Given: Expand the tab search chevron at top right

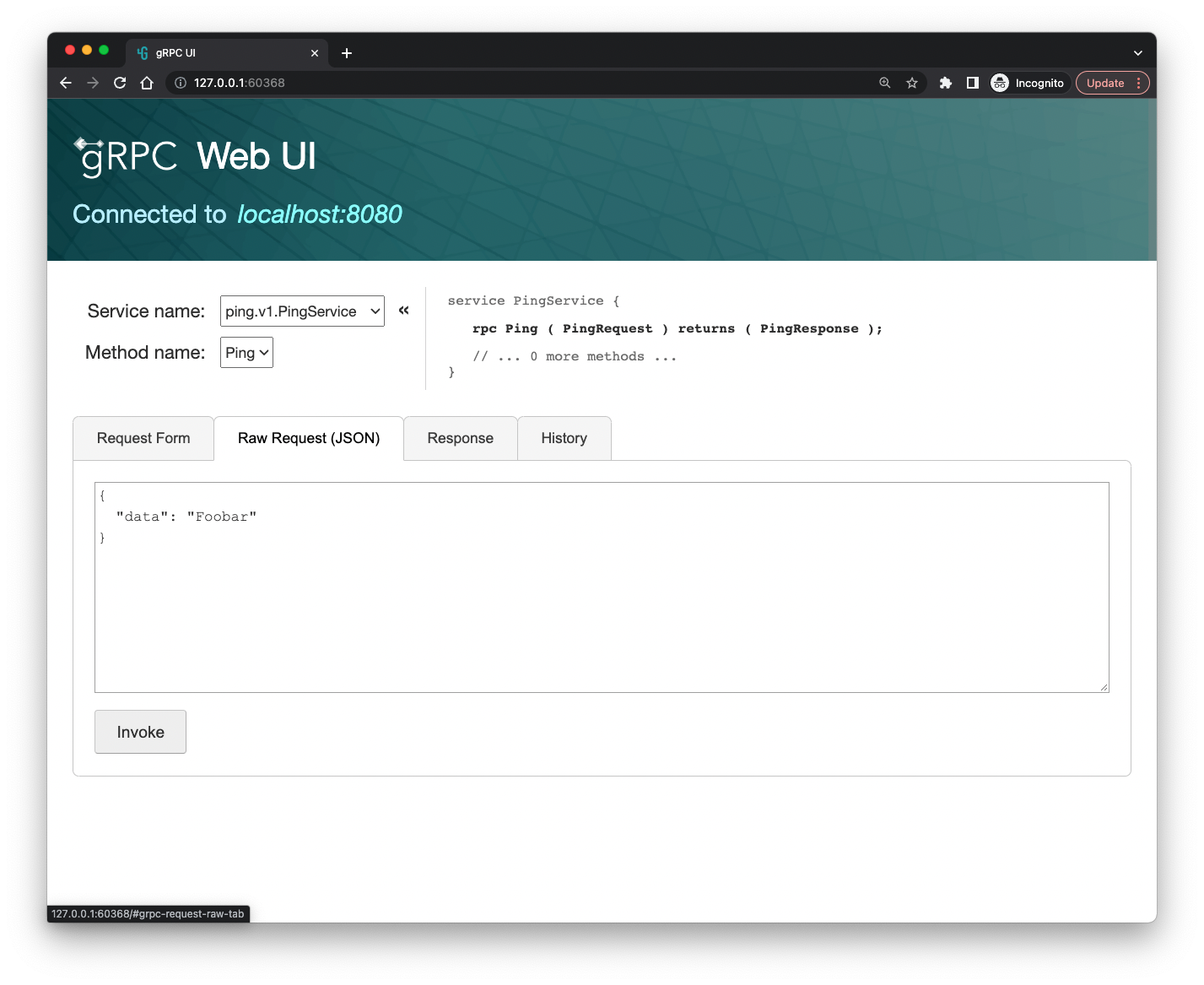Looking at the screenshot, I should (x=1138, y=53).
